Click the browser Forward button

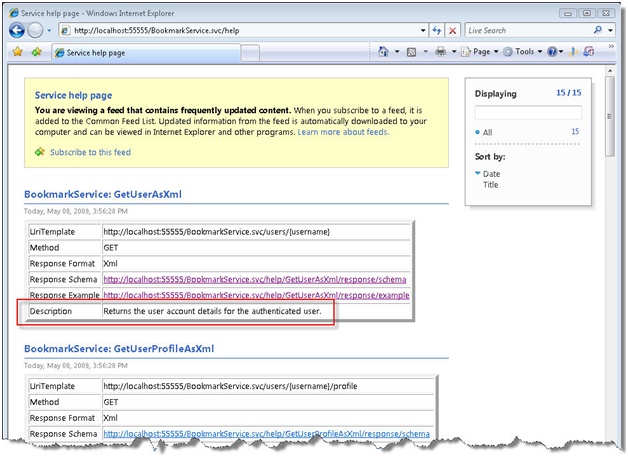(36, 30)
